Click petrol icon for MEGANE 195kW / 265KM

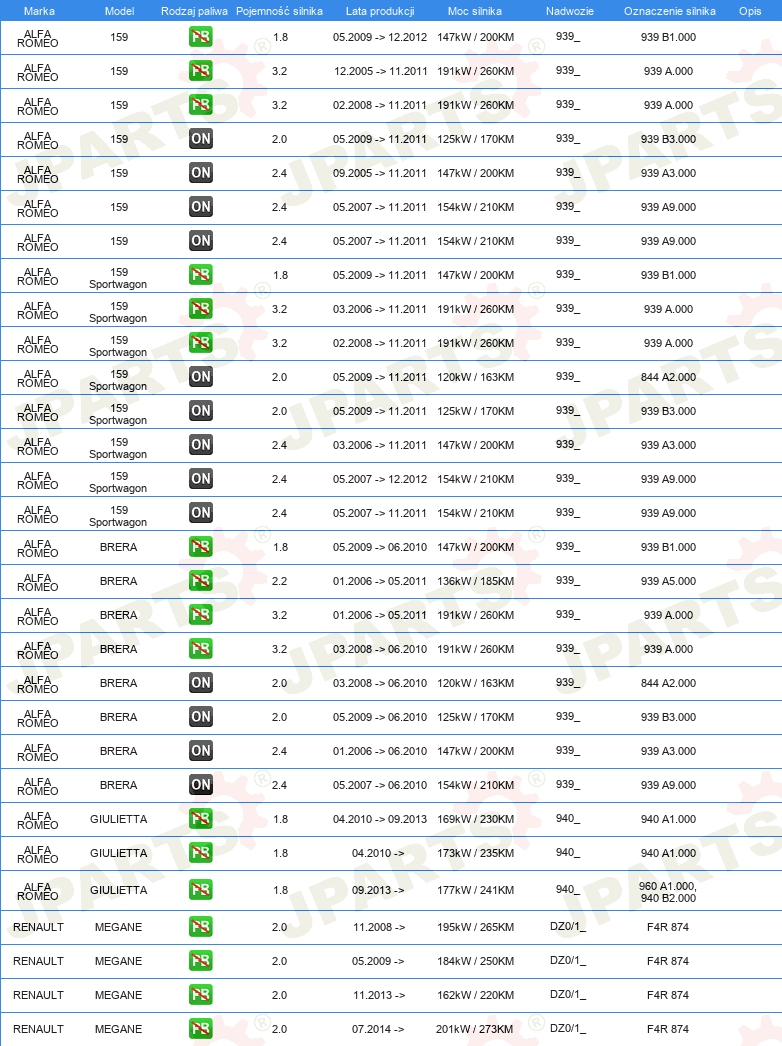click(x=201, y=927)
